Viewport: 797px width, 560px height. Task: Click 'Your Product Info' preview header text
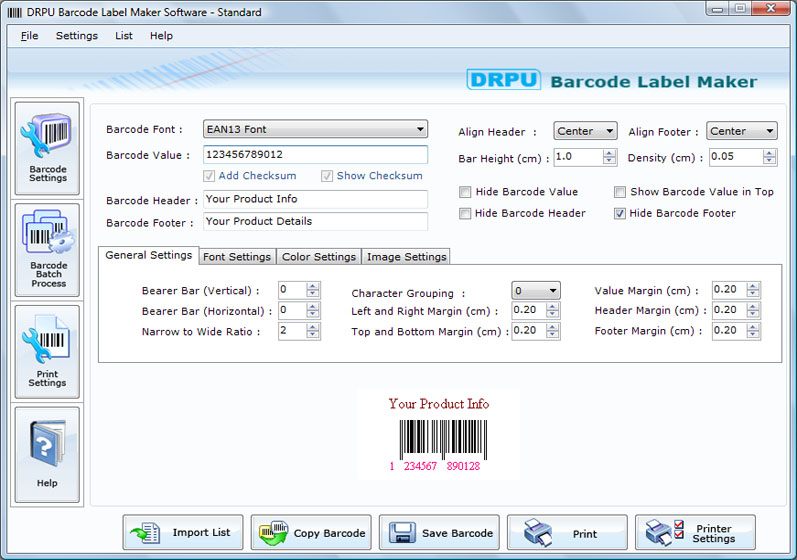click(439, 404)
